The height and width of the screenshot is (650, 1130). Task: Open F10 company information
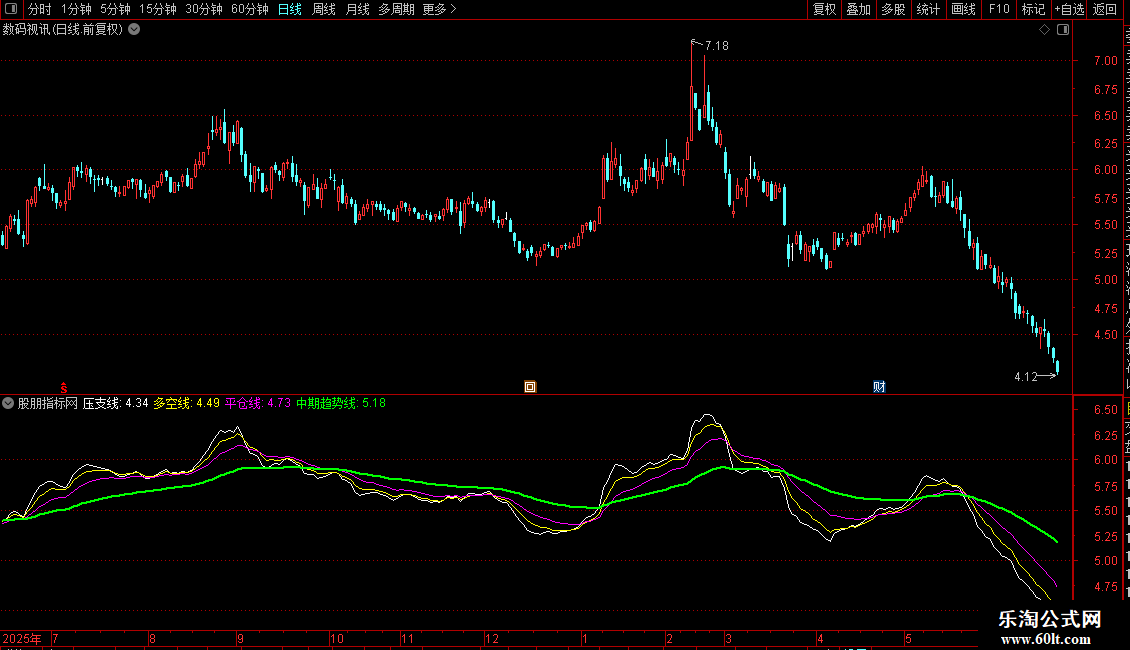coord(999,9)
